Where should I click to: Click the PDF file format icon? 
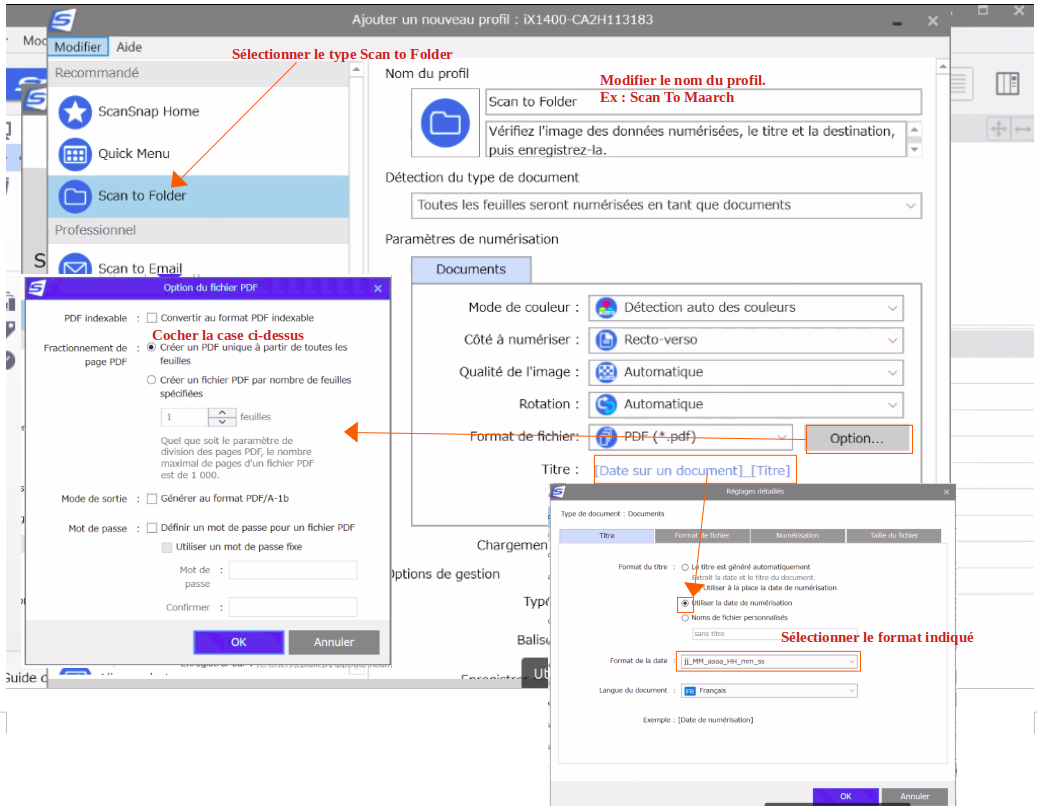tap(606, 437)
